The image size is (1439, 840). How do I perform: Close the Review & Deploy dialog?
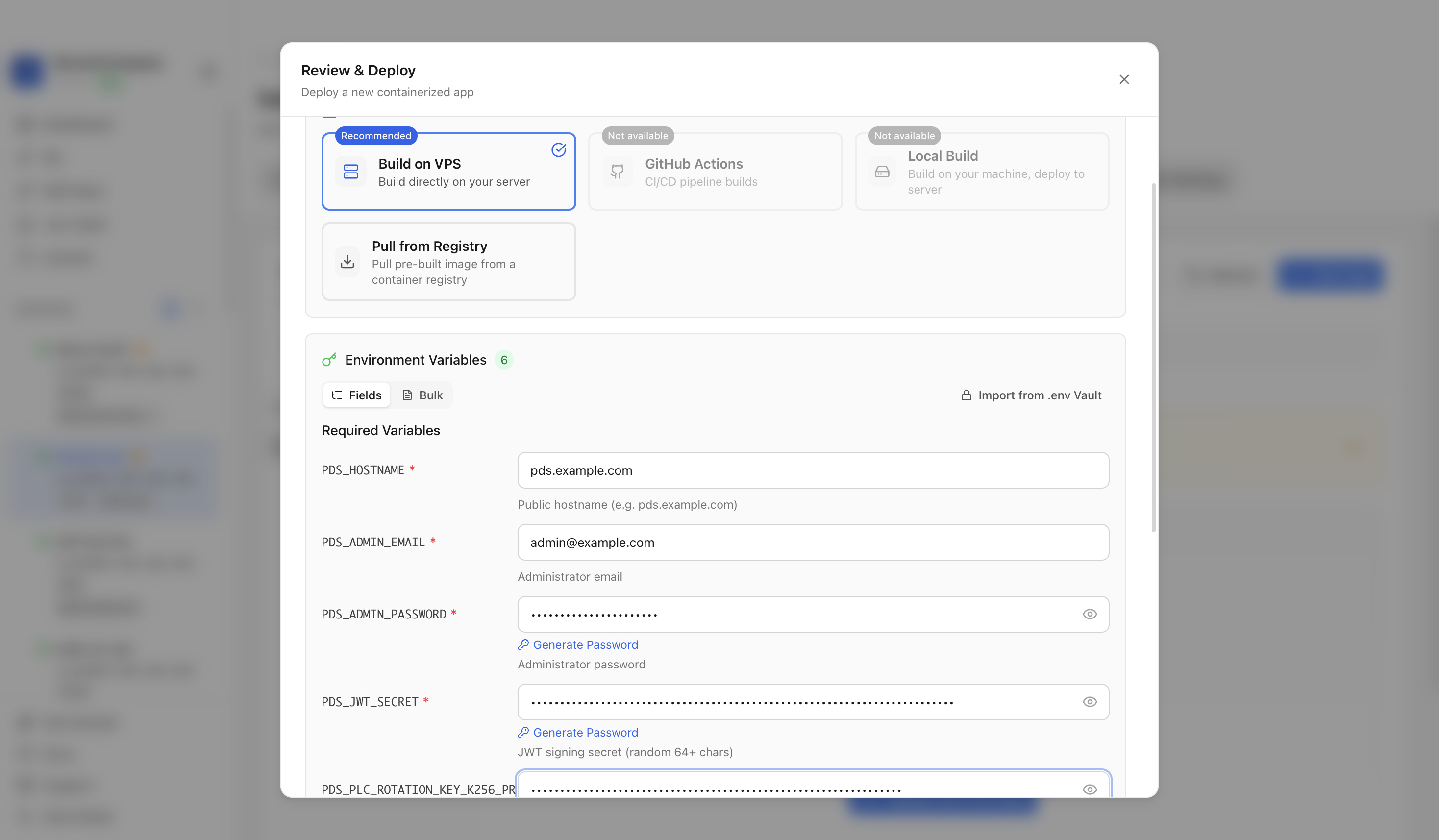tap(1124, 79)
